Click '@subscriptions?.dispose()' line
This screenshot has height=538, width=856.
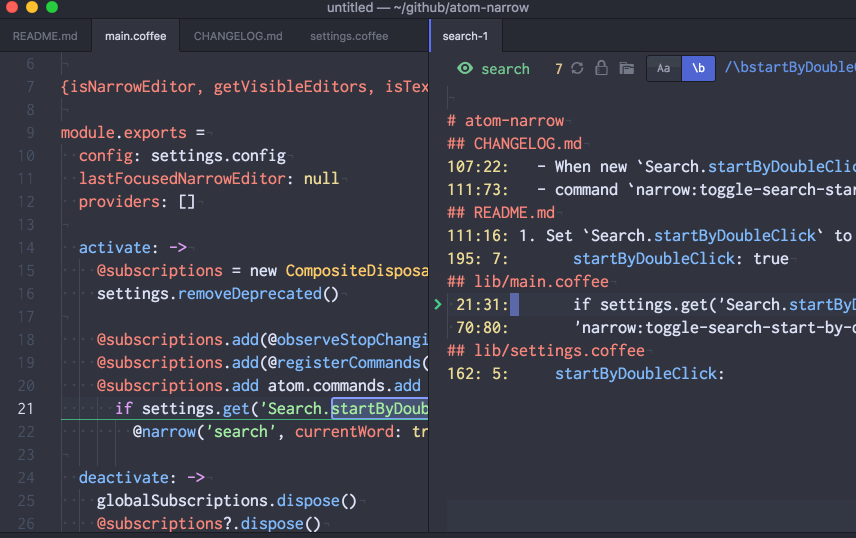pyautogui.click(x=209, y=523)
